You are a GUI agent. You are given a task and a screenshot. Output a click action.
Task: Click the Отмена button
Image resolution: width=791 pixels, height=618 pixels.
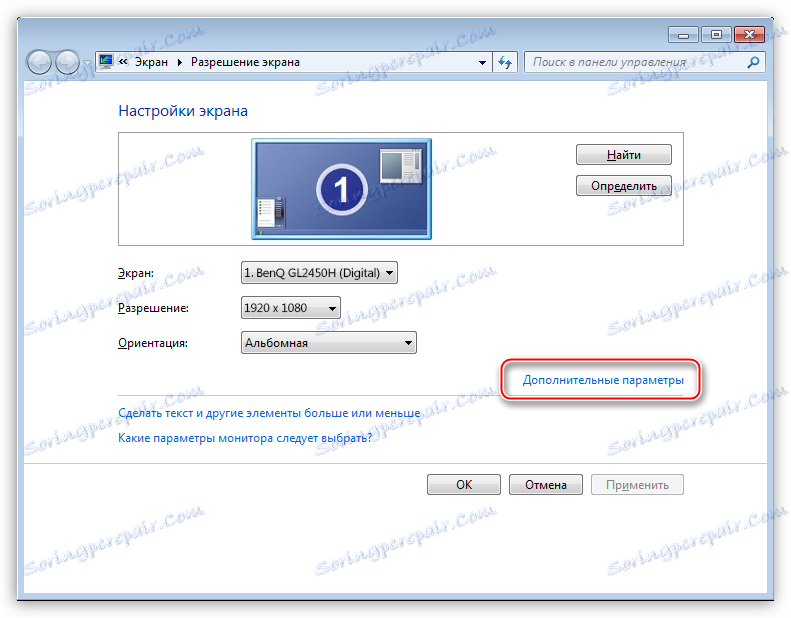545,485
